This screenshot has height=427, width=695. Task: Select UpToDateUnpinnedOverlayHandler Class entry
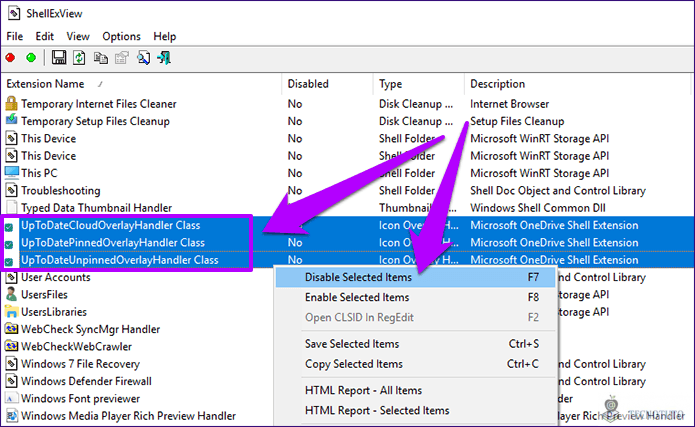tap(120, 260)
